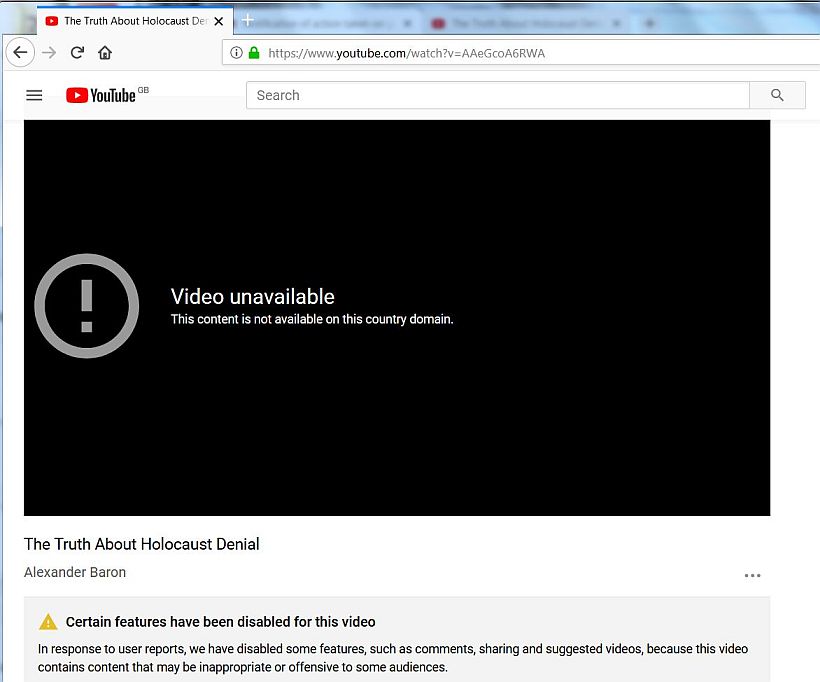This screenshot has height=682, width=820.
Task: Open a new tab with plus button
Action: [248, 21]
